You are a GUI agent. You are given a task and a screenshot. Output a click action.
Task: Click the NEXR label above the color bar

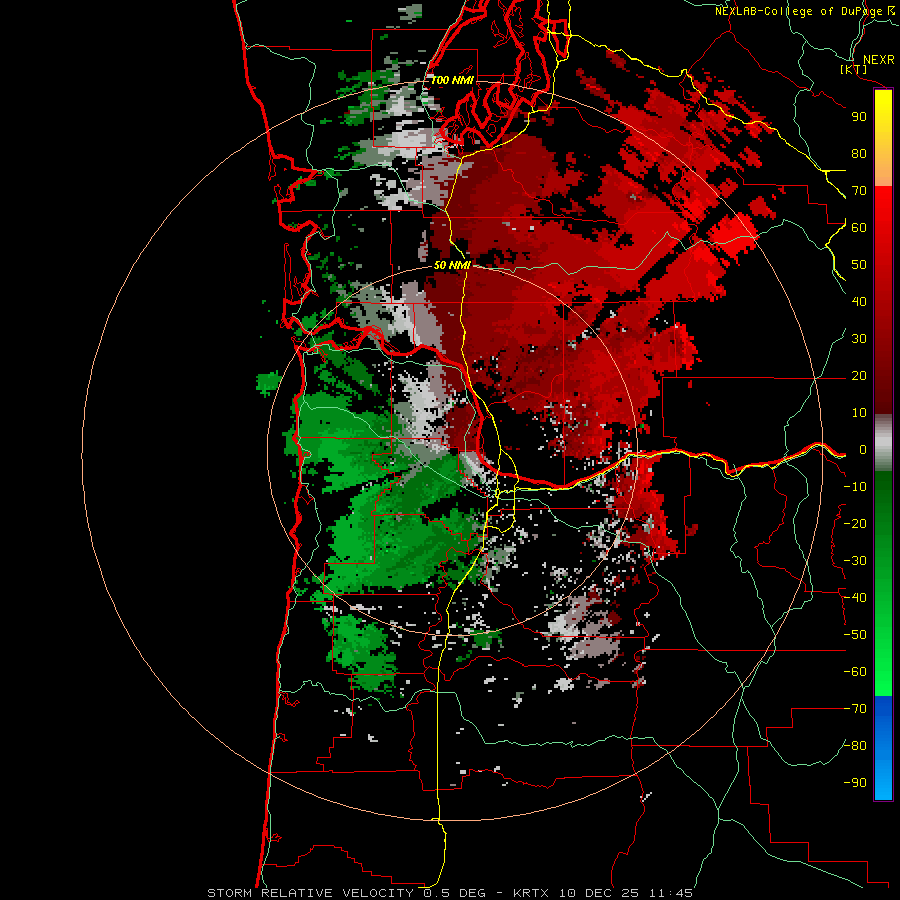(x=879, y=60)
